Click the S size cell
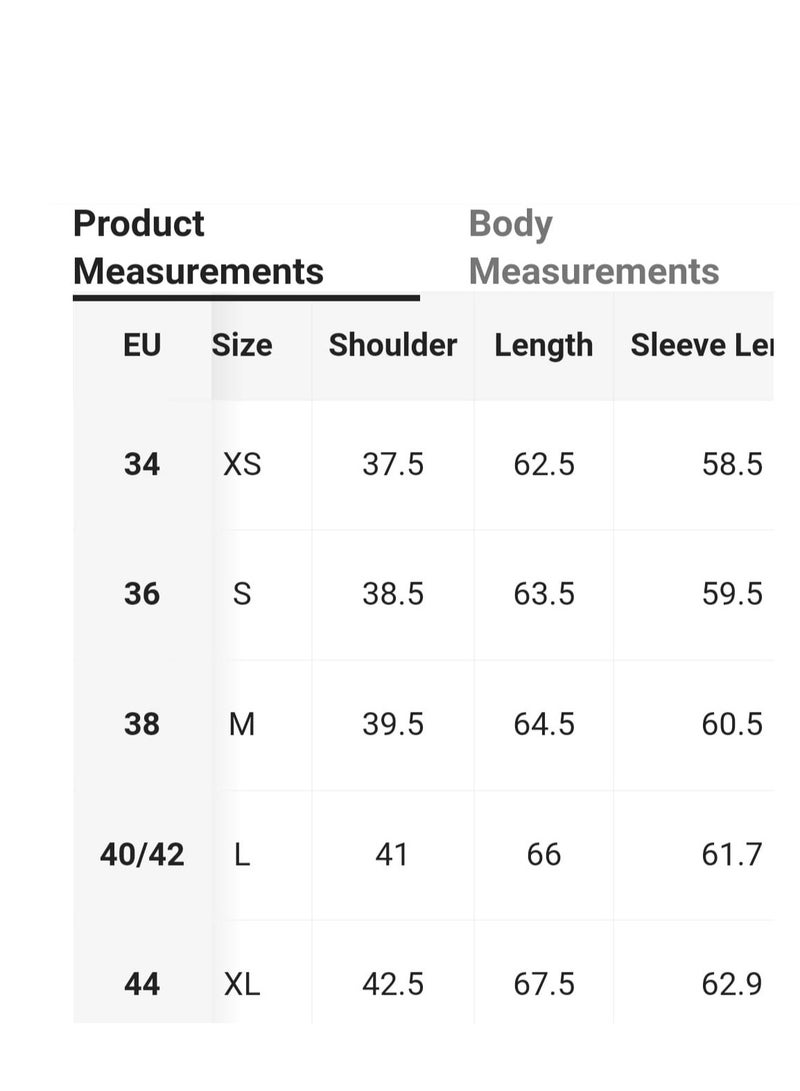Viewport: 800px width, 1091px height. click(x=242, y=594)
